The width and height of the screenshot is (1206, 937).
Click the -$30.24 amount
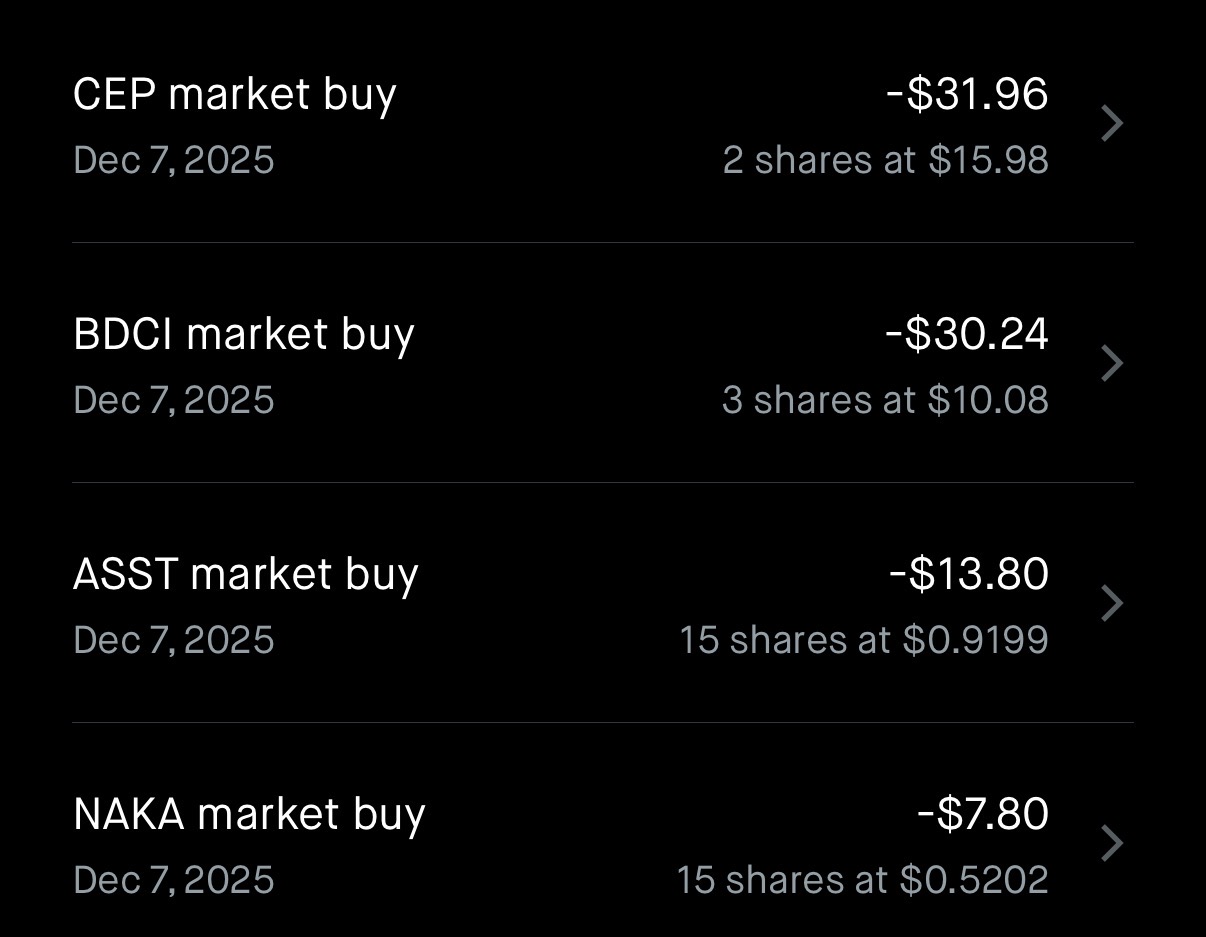967,334
